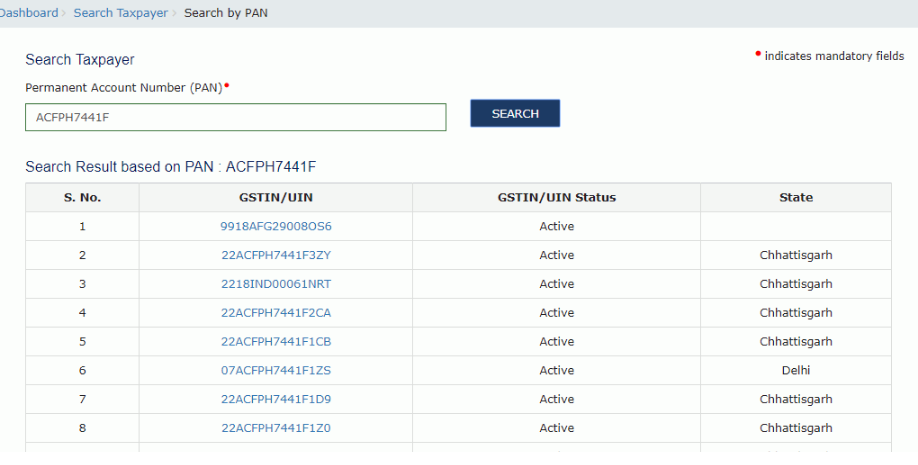Viewport: 918px width, 465px height.
Task: Select GSTIN 22ACFPH7441F1Z0 link
Action: tap(276, 428)
